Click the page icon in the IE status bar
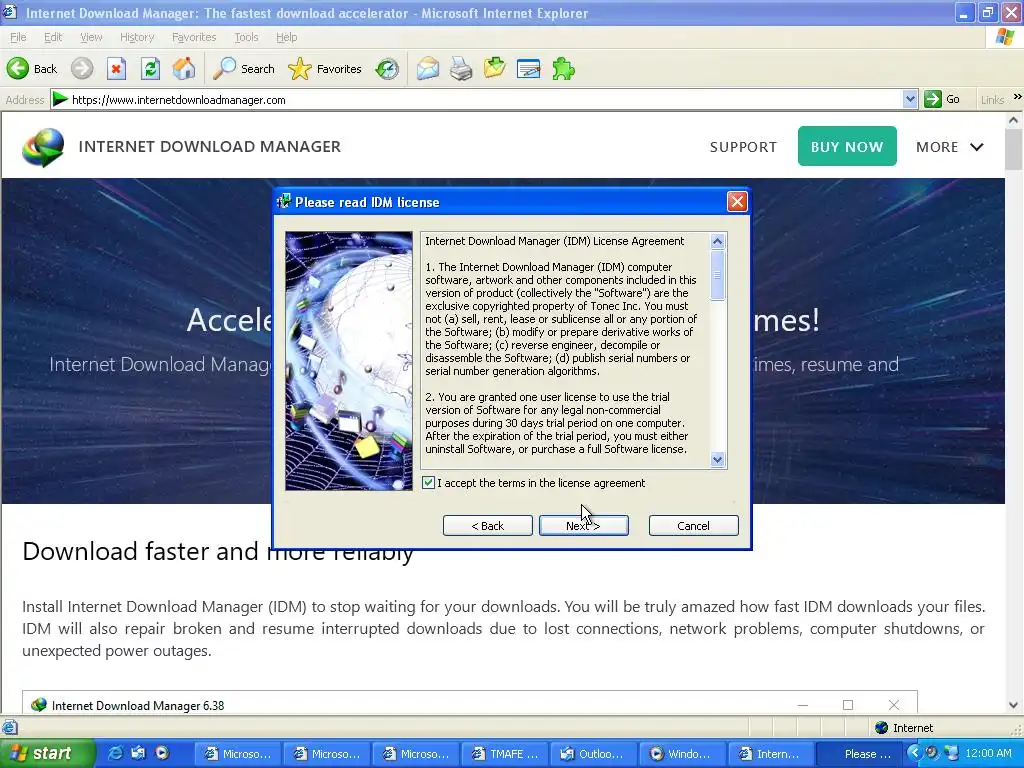The width and height of the screenshot is (1024, 768). click(9, 728)
